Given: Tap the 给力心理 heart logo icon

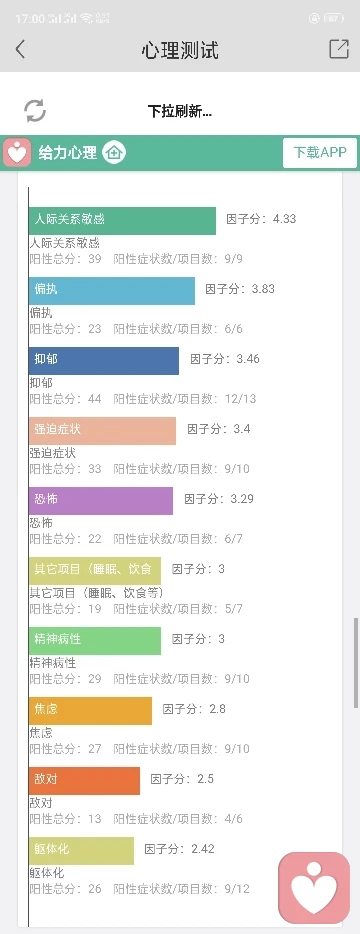Looking at the screenshot, I should point(17,152).
